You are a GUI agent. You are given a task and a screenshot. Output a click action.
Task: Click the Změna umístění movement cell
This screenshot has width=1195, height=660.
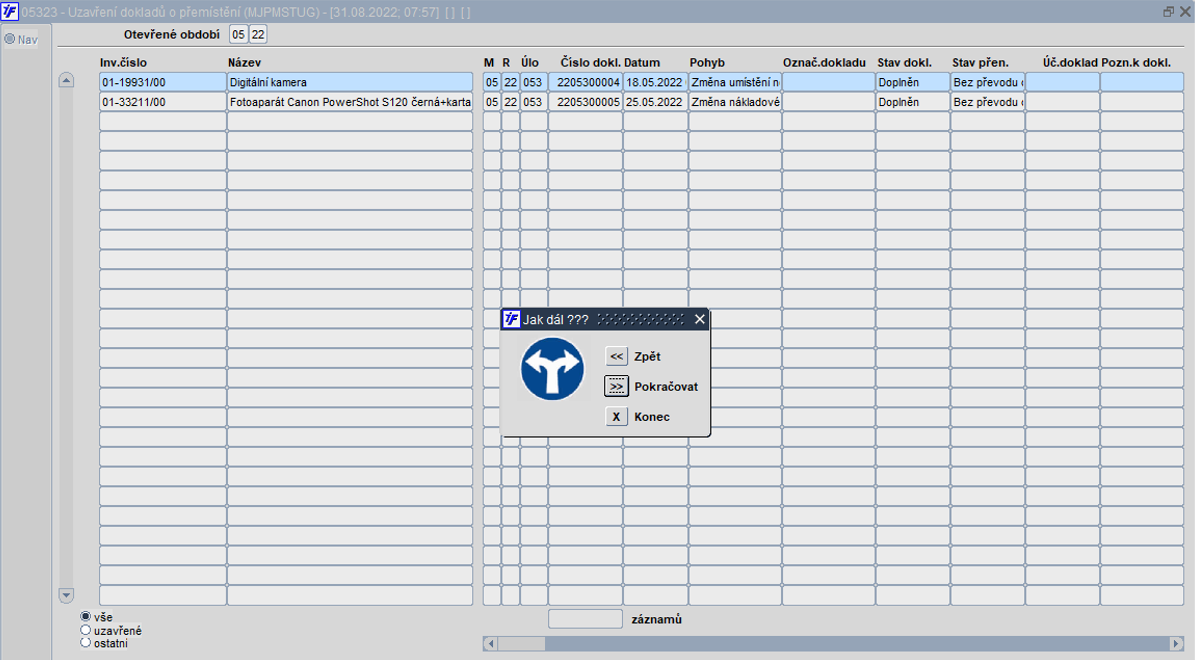735,82
